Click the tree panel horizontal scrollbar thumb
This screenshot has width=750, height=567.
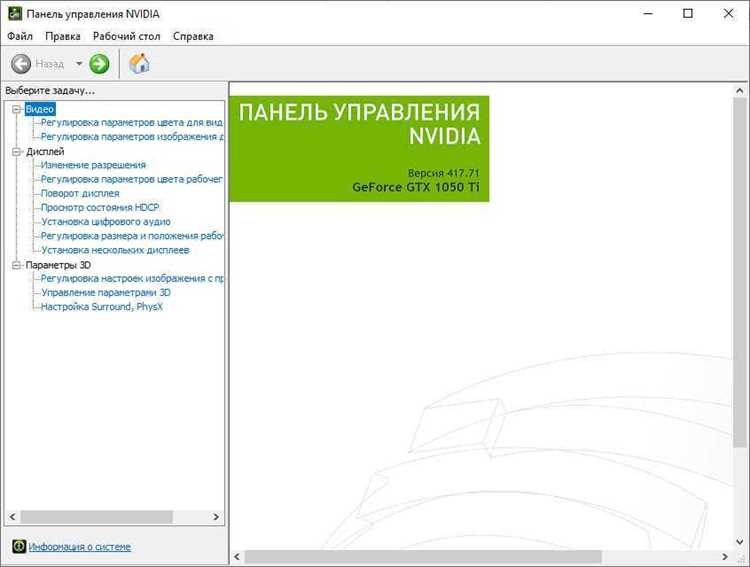(x=96, y=517)
